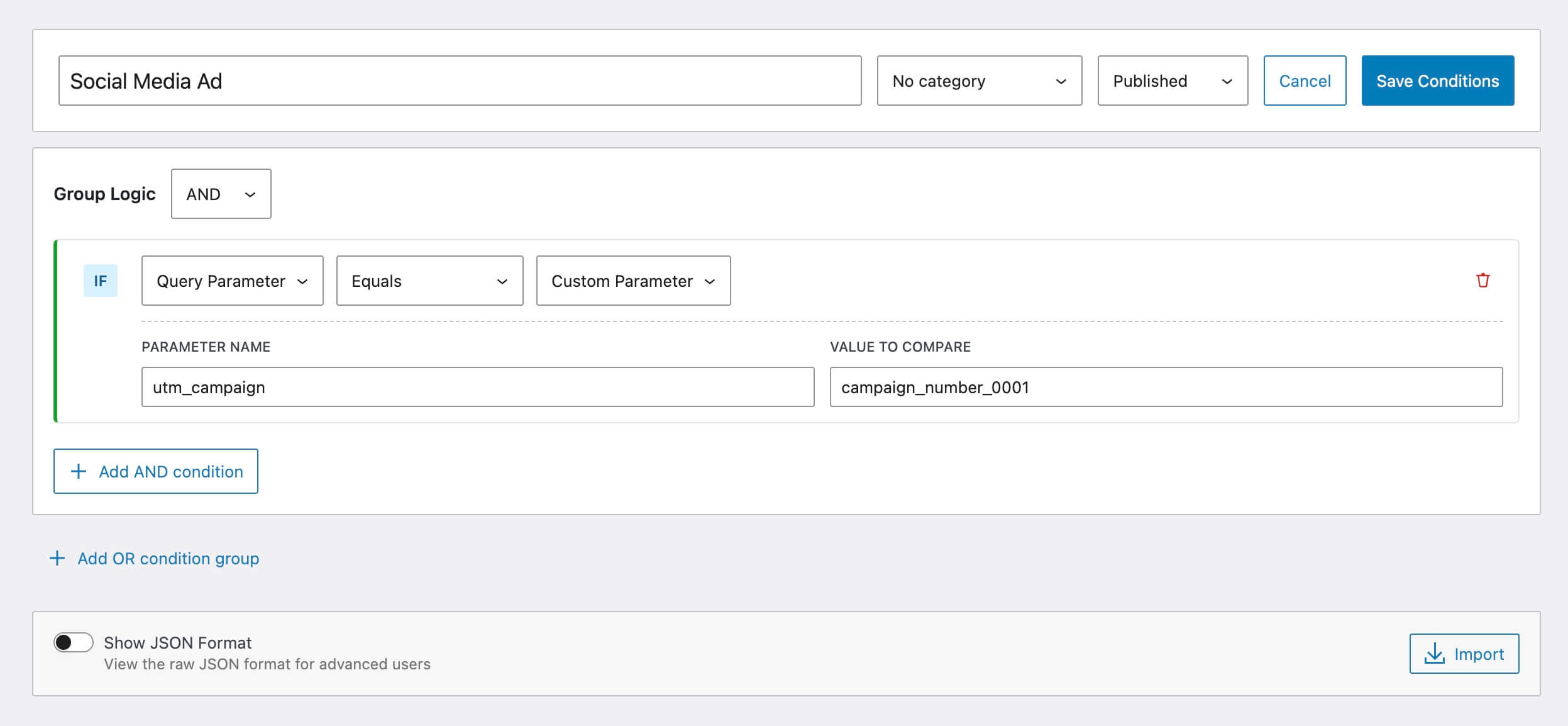Click the IF badge on the condition row

(x=101, y=281)
